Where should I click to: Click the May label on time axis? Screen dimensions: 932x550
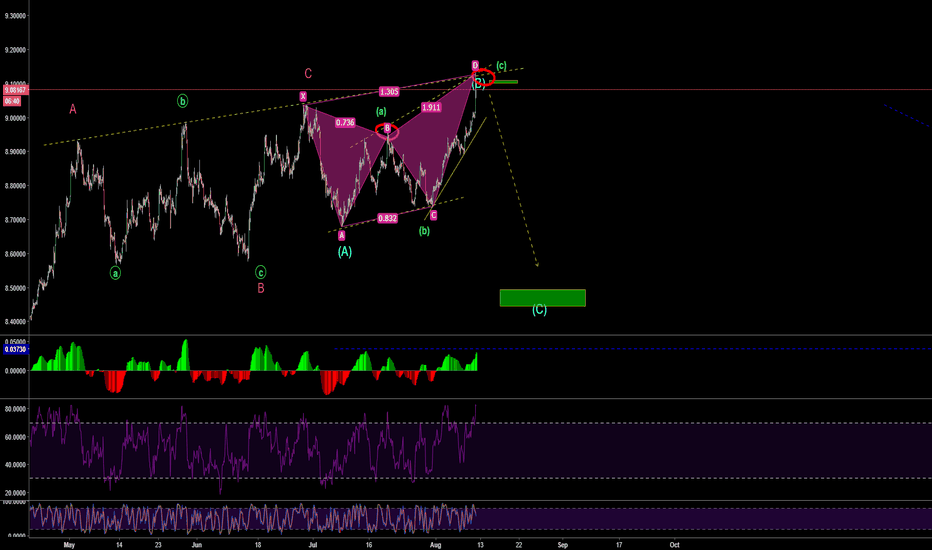[69, 545]
